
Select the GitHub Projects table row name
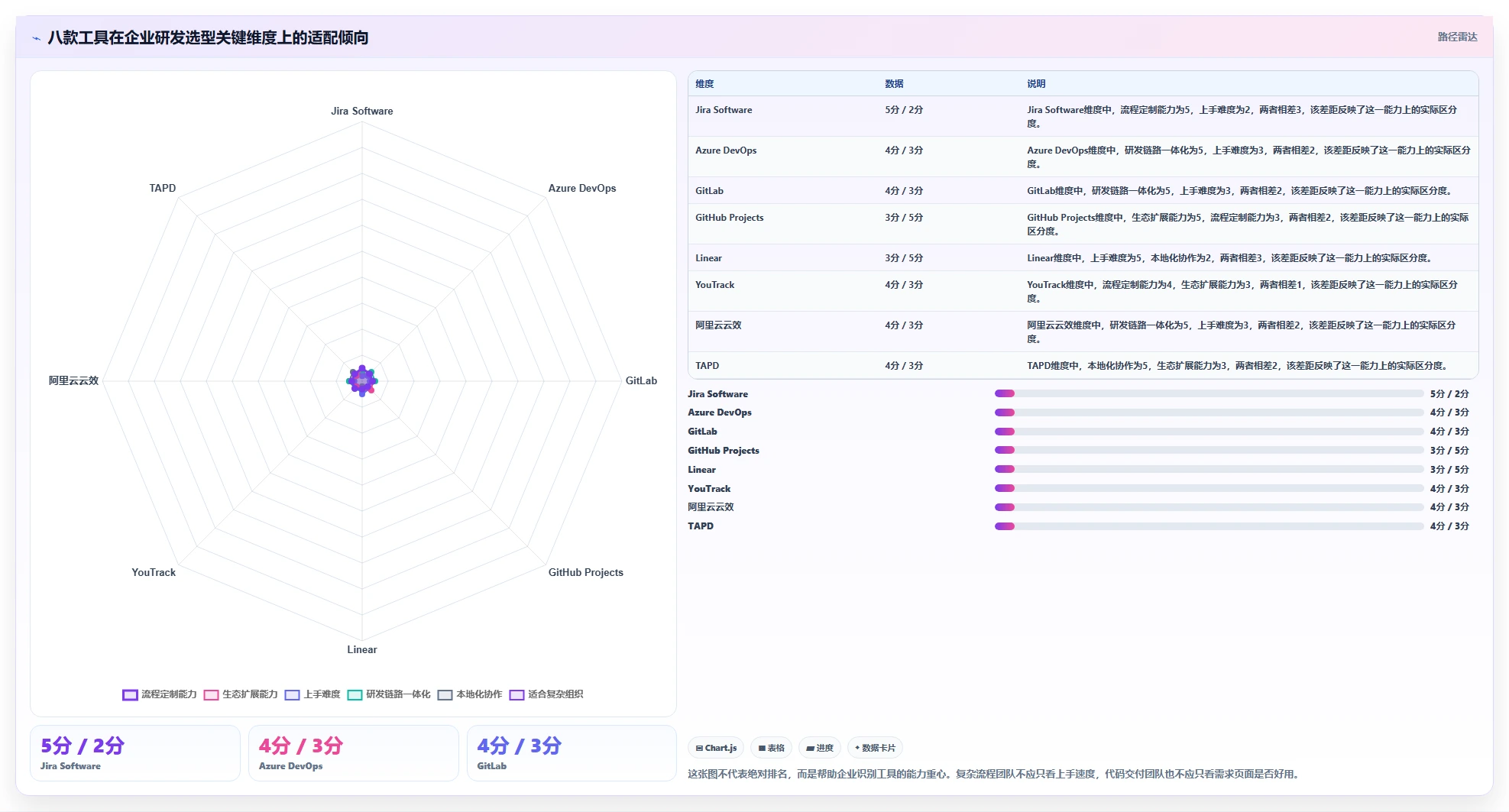pos(729,218)
